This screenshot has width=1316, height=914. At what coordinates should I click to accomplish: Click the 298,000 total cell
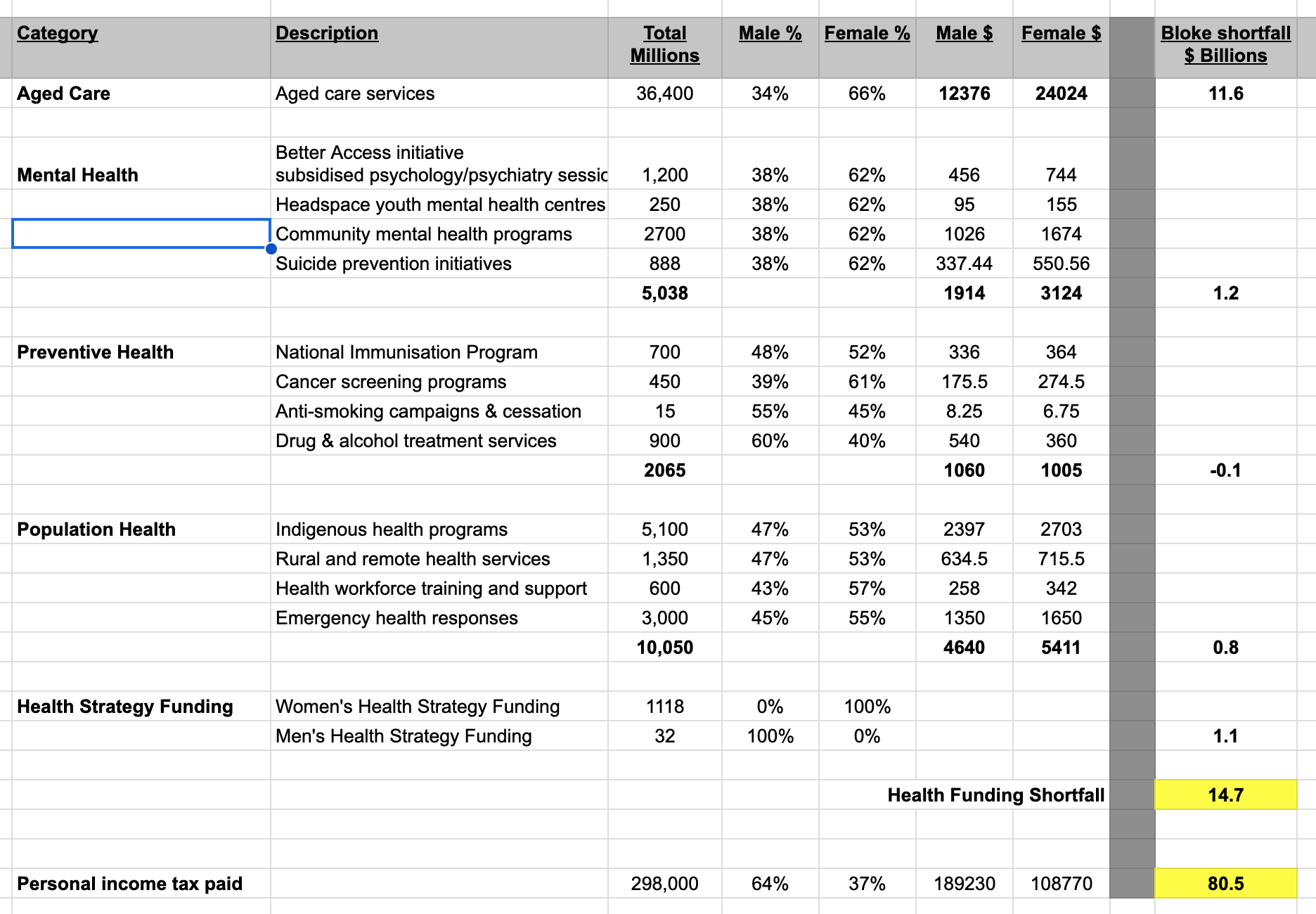tap(664, 884)
